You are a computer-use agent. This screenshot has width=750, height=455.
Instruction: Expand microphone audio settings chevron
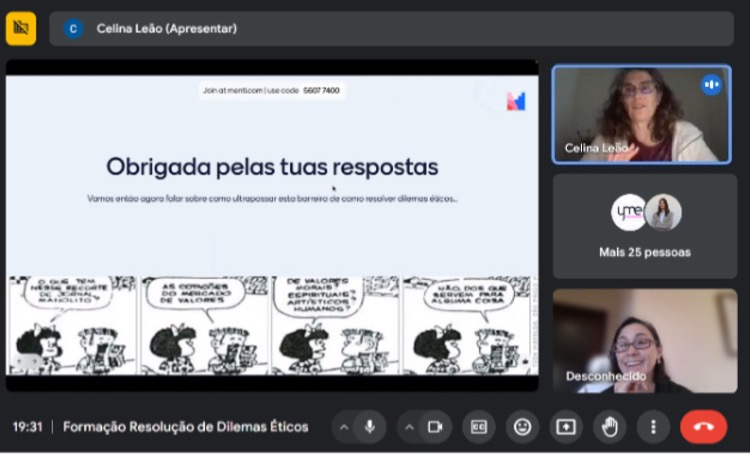[343, 427]
